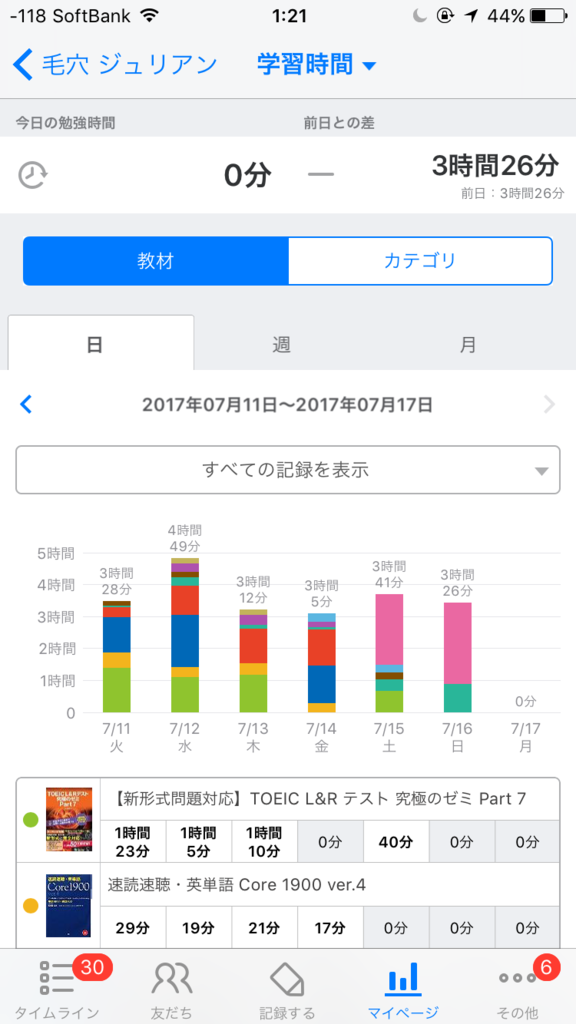Tap the 7/15 stacked bar
The image size is (576, 1024).
389,653
